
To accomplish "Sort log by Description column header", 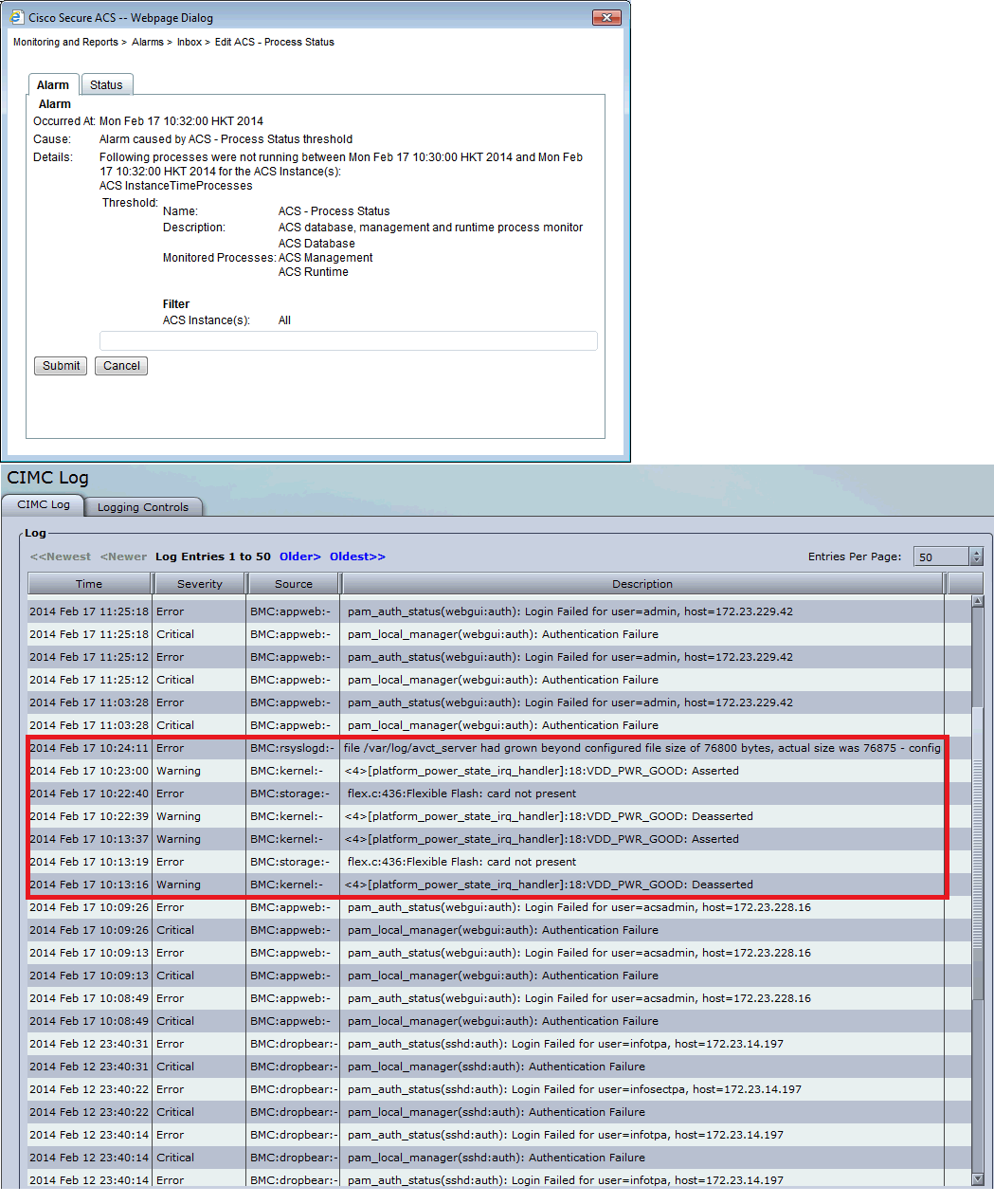I will pos(642,584).
